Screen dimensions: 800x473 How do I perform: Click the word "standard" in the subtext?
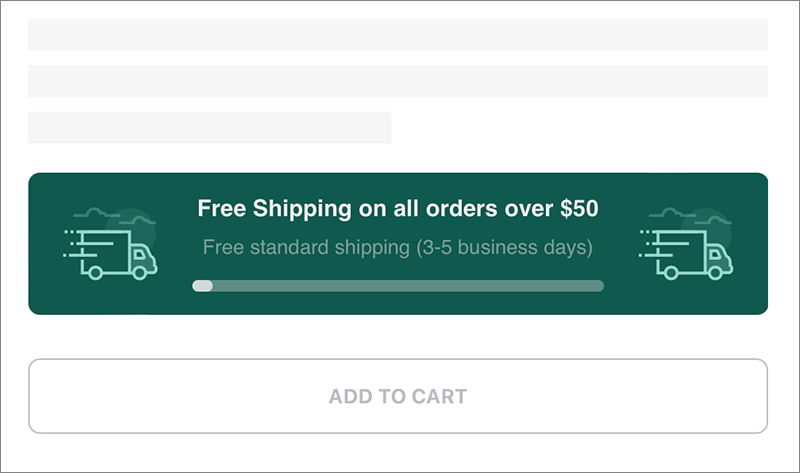289,247
